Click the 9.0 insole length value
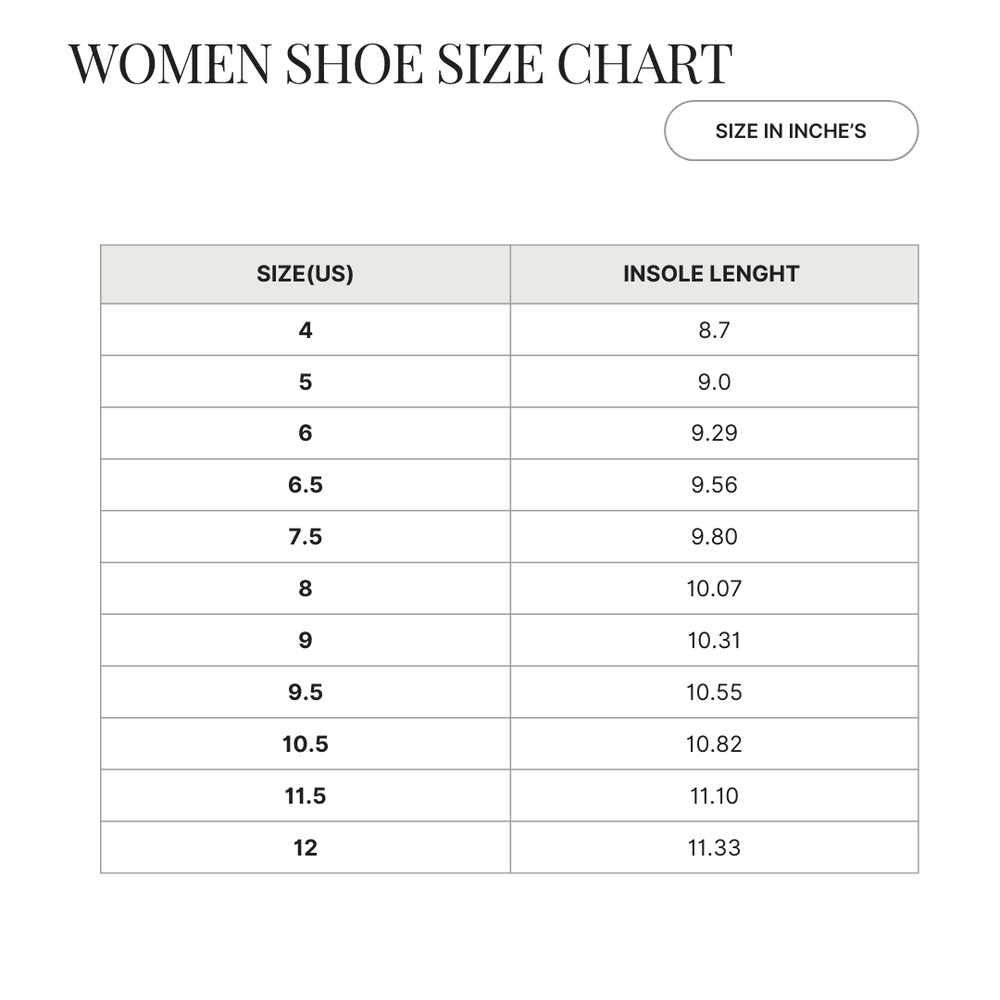This screenshot has width=1000, height=1000. (714, 382)
